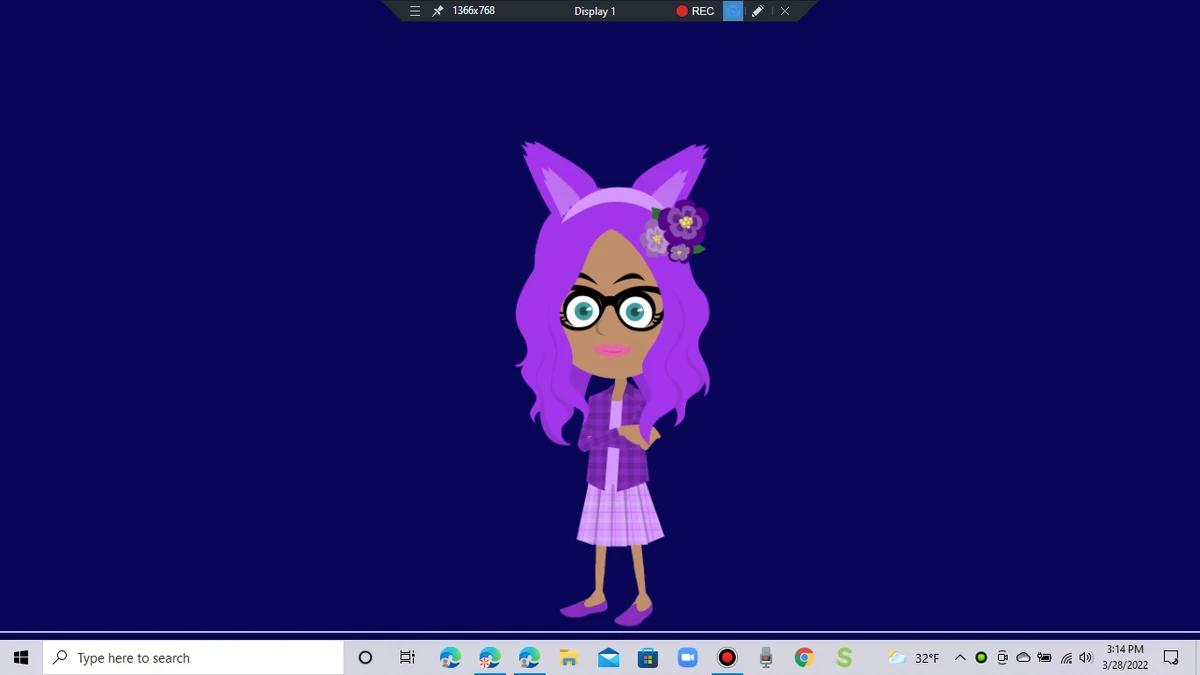Open OneDrive from the system tray

1023,658
